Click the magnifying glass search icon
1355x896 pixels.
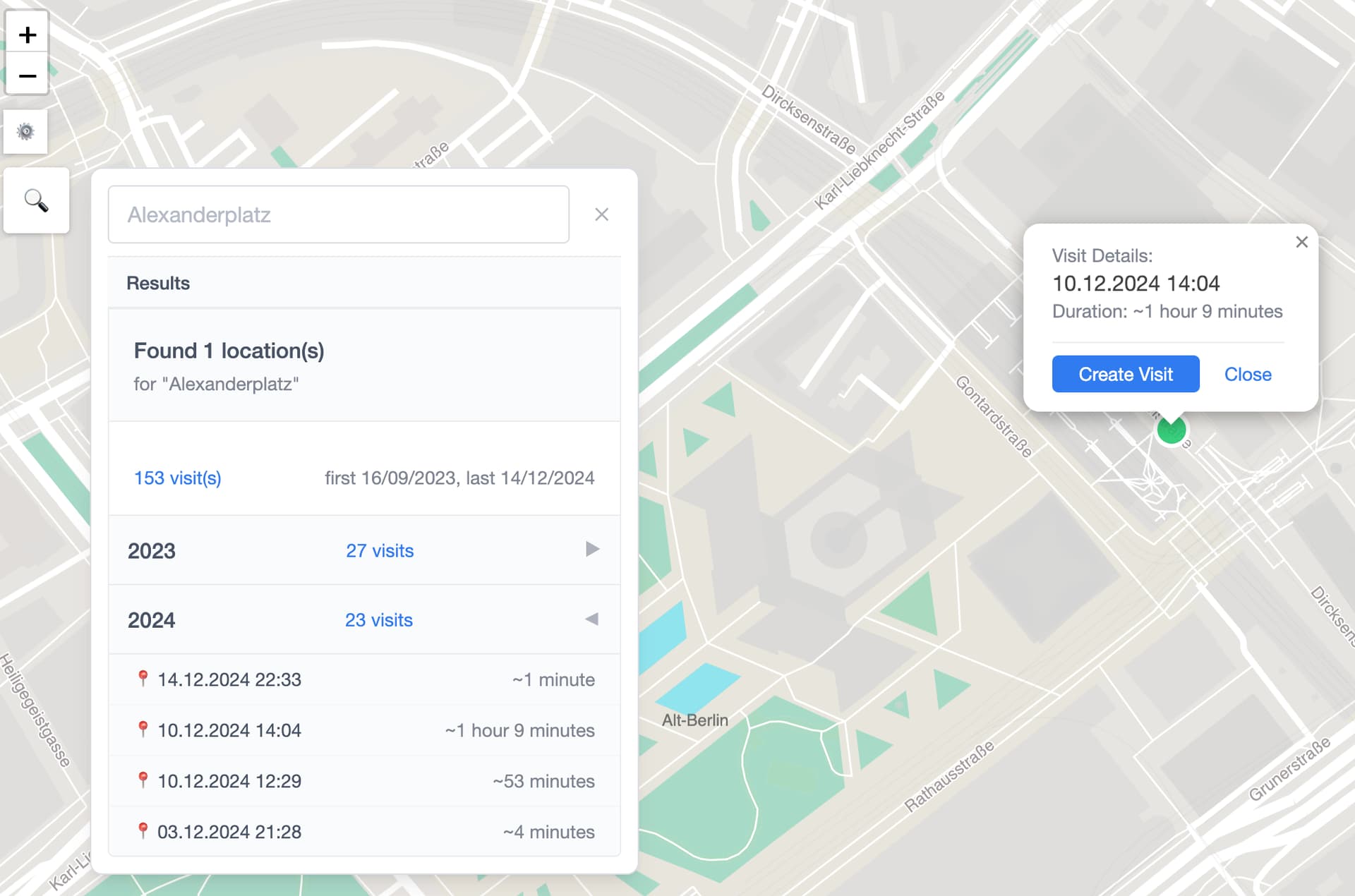coord(36,201)
